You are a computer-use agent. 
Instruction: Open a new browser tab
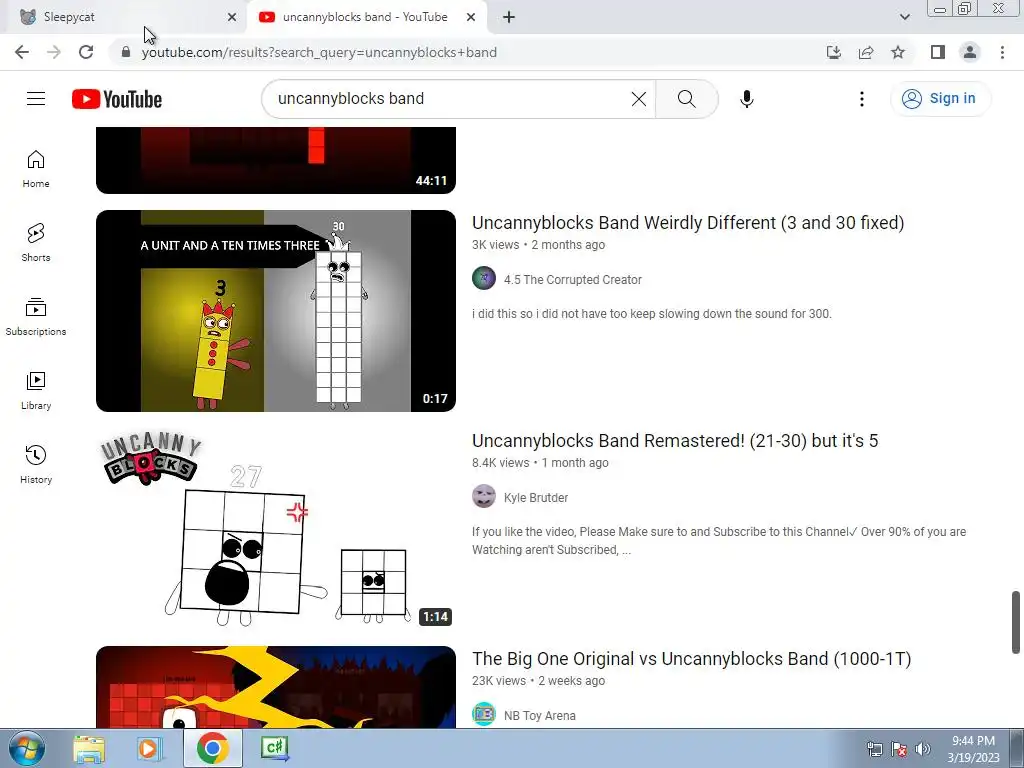509,17
